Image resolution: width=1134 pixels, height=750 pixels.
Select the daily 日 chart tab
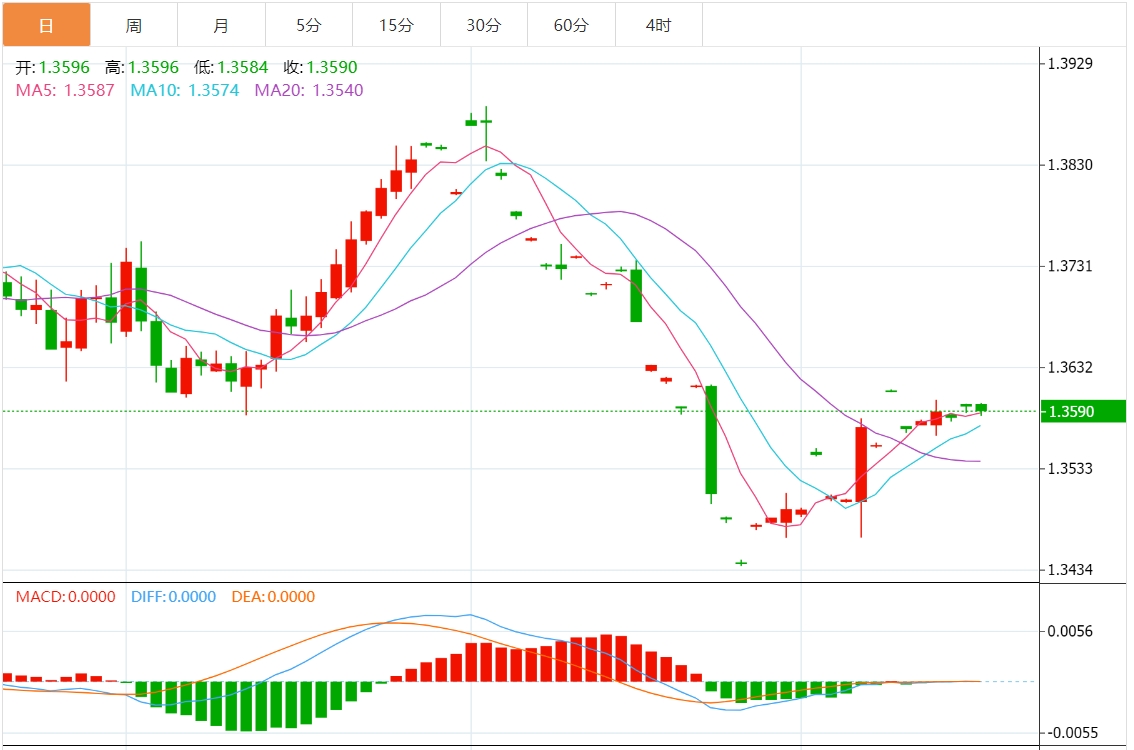pyautogui.click(x=46, y=25)
